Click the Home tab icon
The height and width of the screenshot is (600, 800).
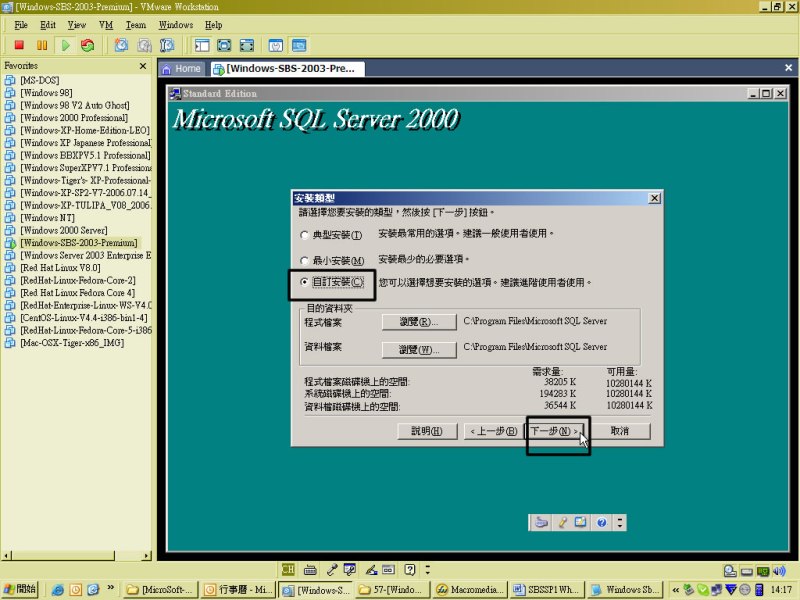pos(167,69)
